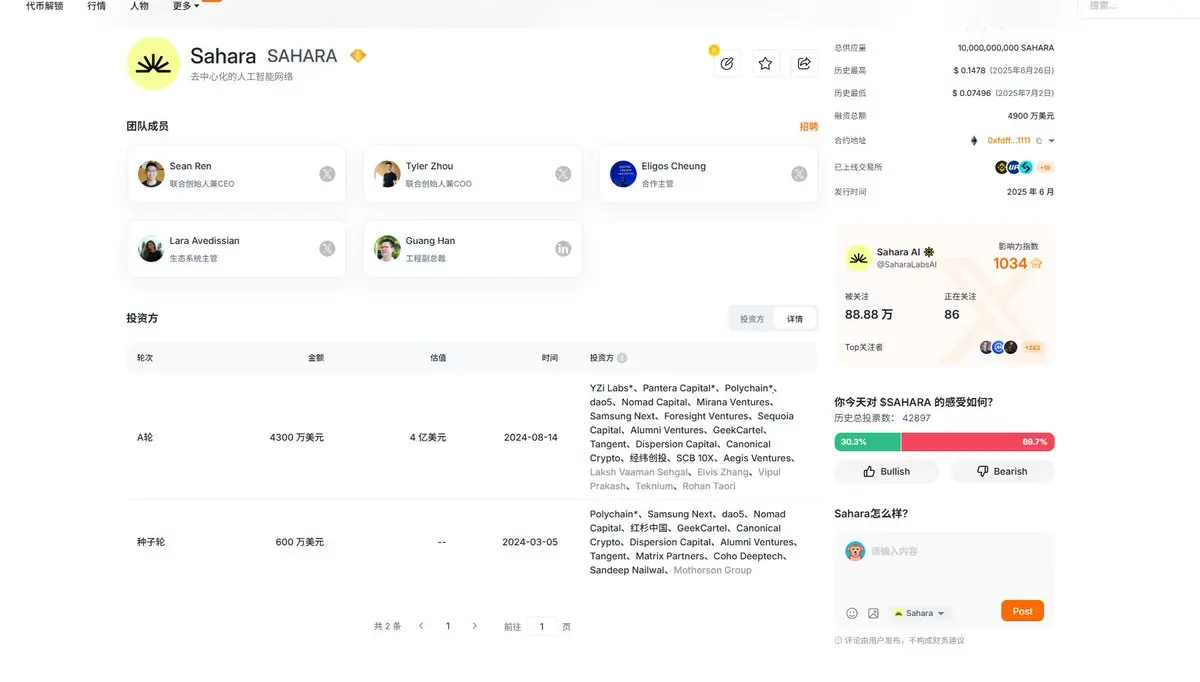Click the green 30.3% bullish bar
The width and height of the screenshot is (1200, 682).
[867, 441]
